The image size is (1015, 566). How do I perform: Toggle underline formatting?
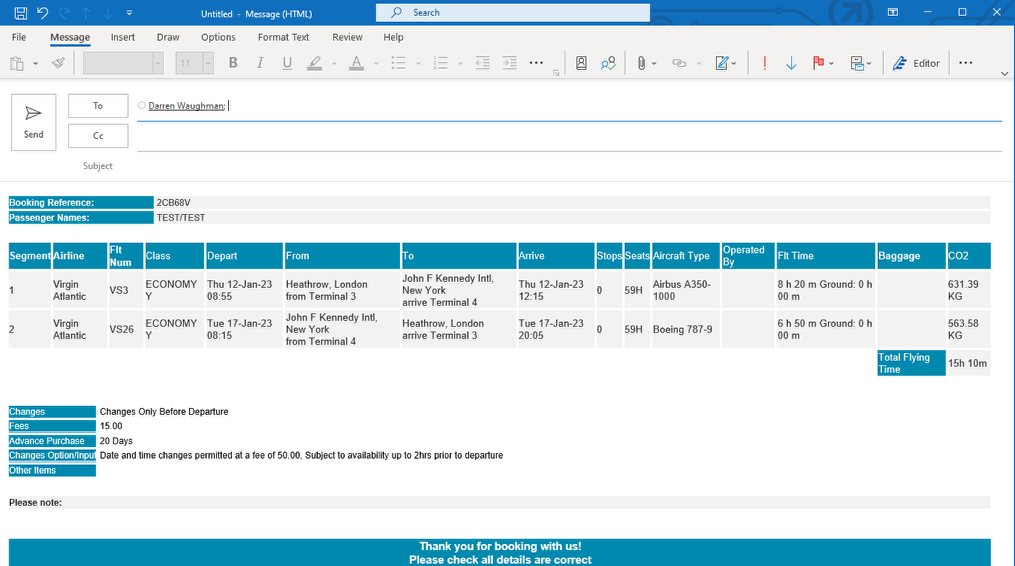click(x=287, y=63)
